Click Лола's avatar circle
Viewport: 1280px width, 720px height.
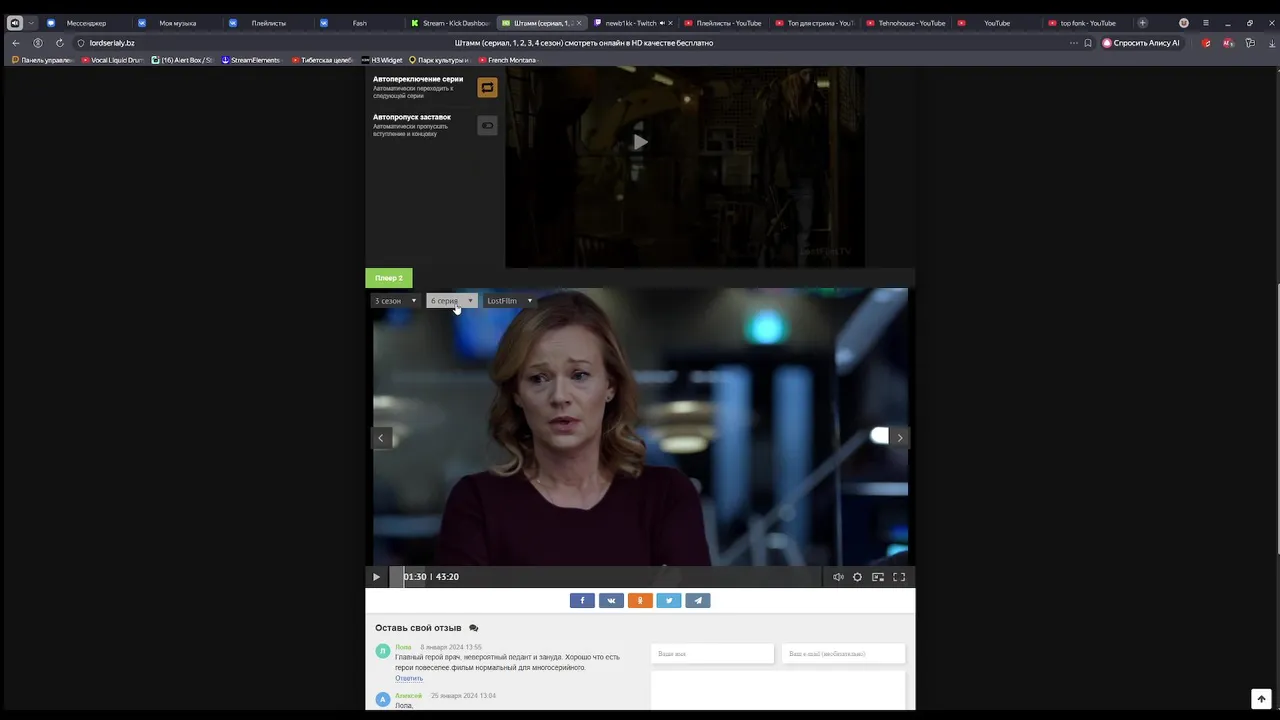[382, 651]
